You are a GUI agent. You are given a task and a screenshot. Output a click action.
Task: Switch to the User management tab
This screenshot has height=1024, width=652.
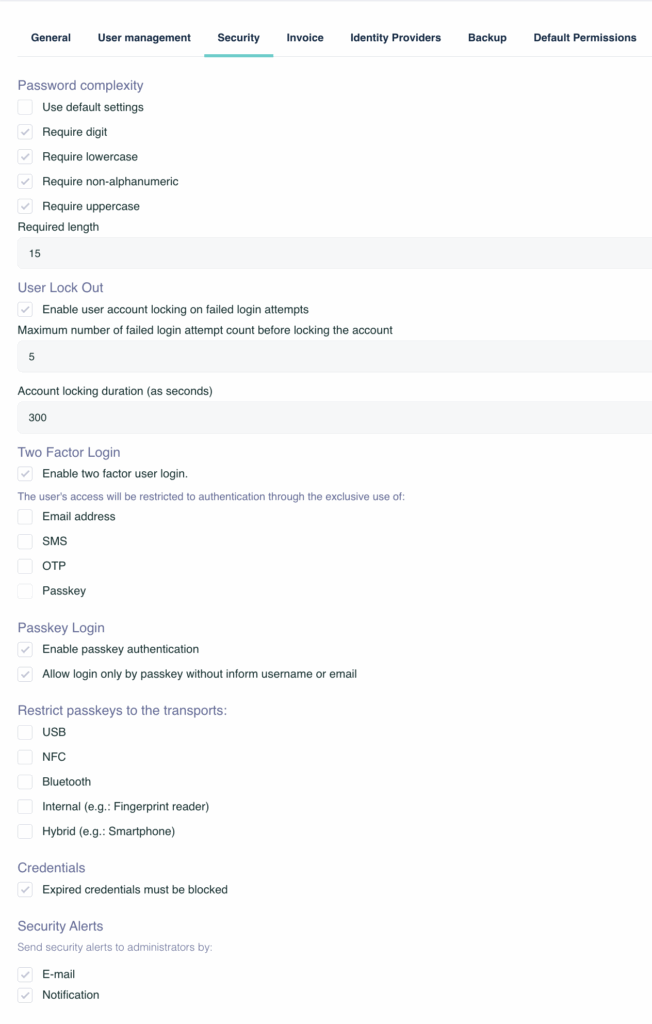[x=144, y=38]
